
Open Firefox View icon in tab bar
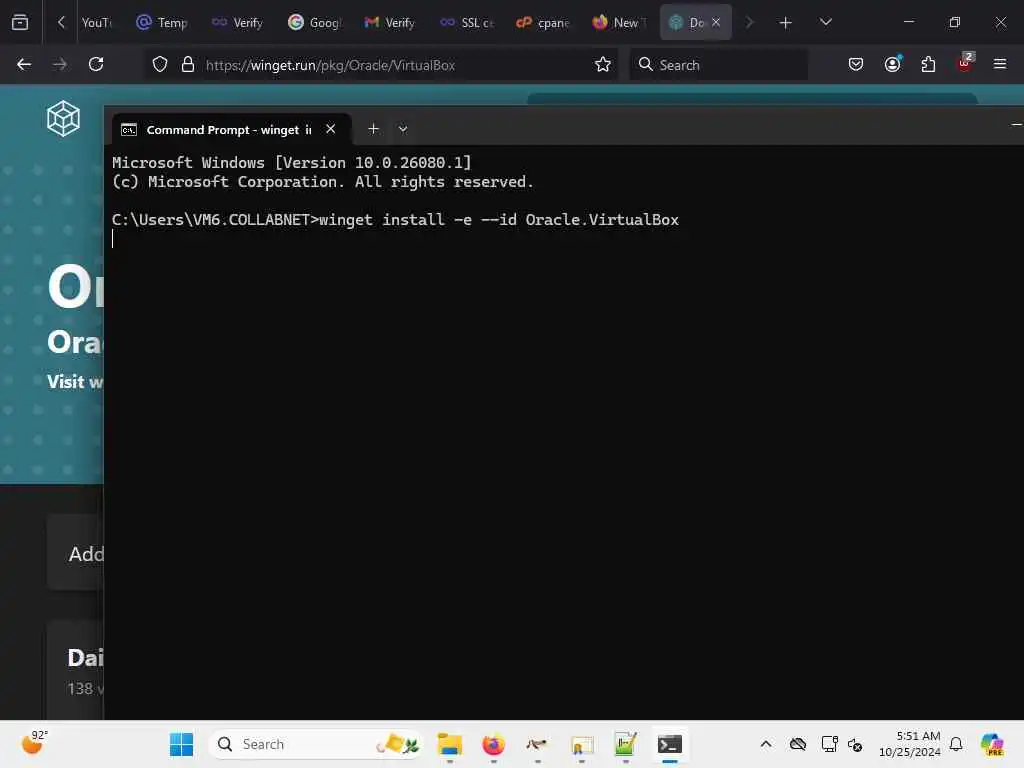tap(20, 22)
